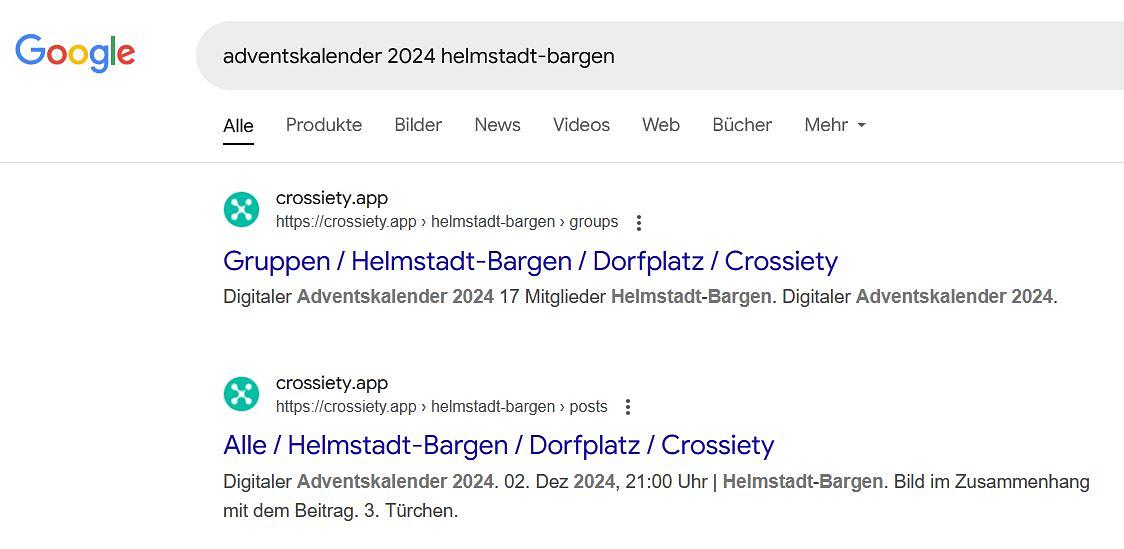
Task: Open the 'Gruppen / Helmstadt-Bargen' result link
Action: pos(530,261)
